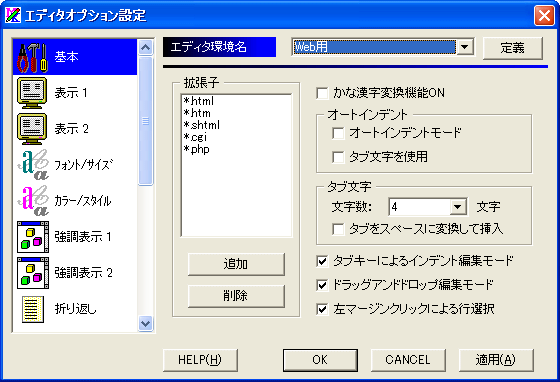Image resolution: width=560 pixels, height=382 pixels.
Task: Enable オートインデントモード checkbox
Action: (x=338, y=133)
